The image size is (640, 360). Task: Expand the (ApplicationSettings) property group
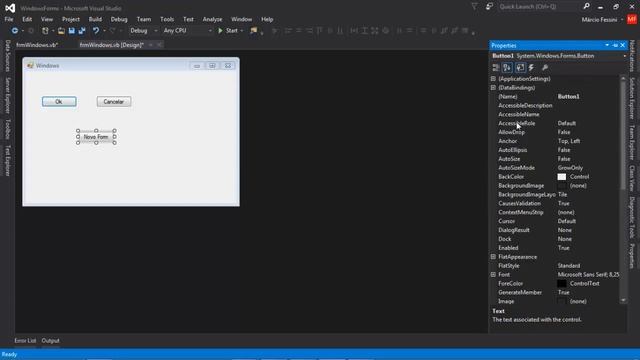click(493, 79)
